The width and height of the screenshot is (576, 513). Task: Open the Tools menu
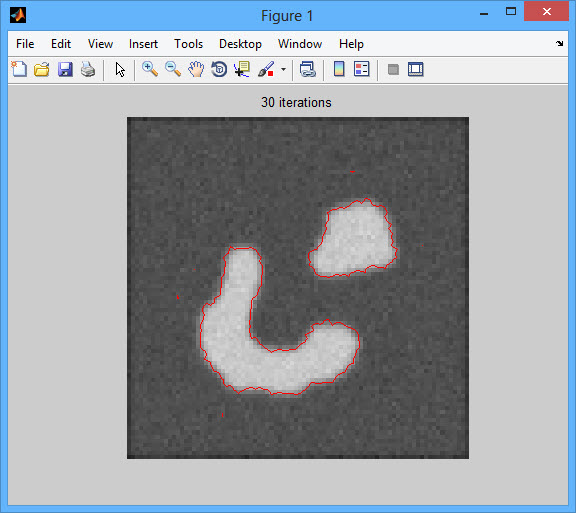pos(188,44)
